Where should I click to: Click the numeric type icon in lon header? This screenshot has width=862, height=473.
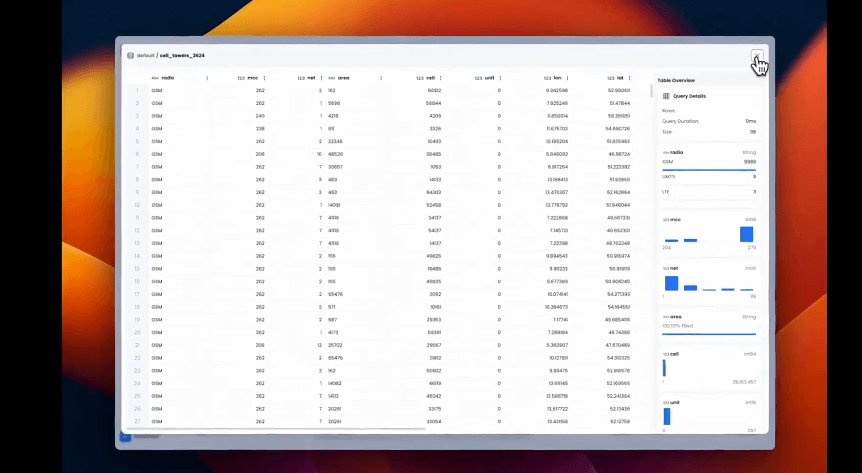coord(547,77)
